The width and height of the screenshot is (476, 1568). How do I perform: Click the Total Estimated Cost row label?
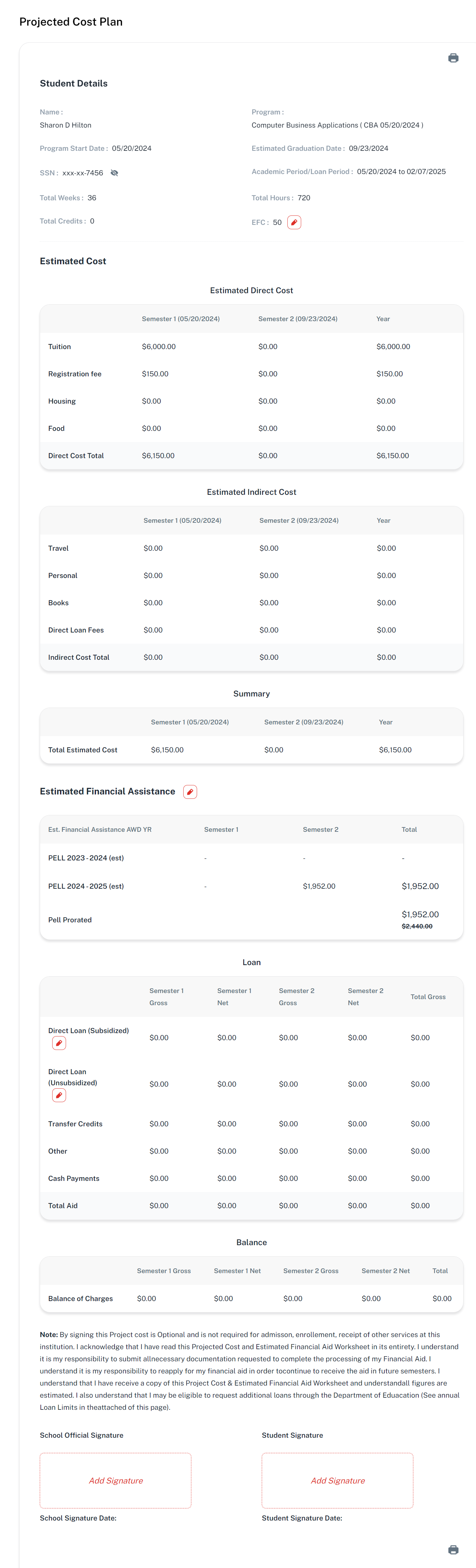pos(83,750)
